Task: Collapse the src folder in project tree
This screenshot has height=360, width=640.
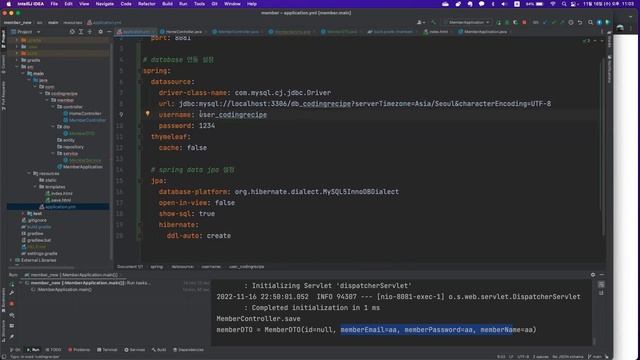Action: pyautogui.click(x=17, y=67)
